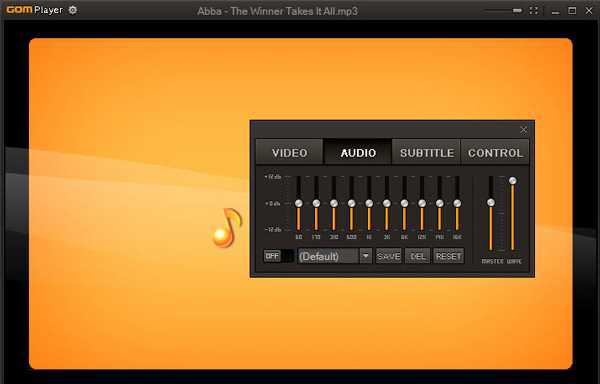The image size is (600, 384).
Task: Click the orange music note in the player area
Action: 227,228
